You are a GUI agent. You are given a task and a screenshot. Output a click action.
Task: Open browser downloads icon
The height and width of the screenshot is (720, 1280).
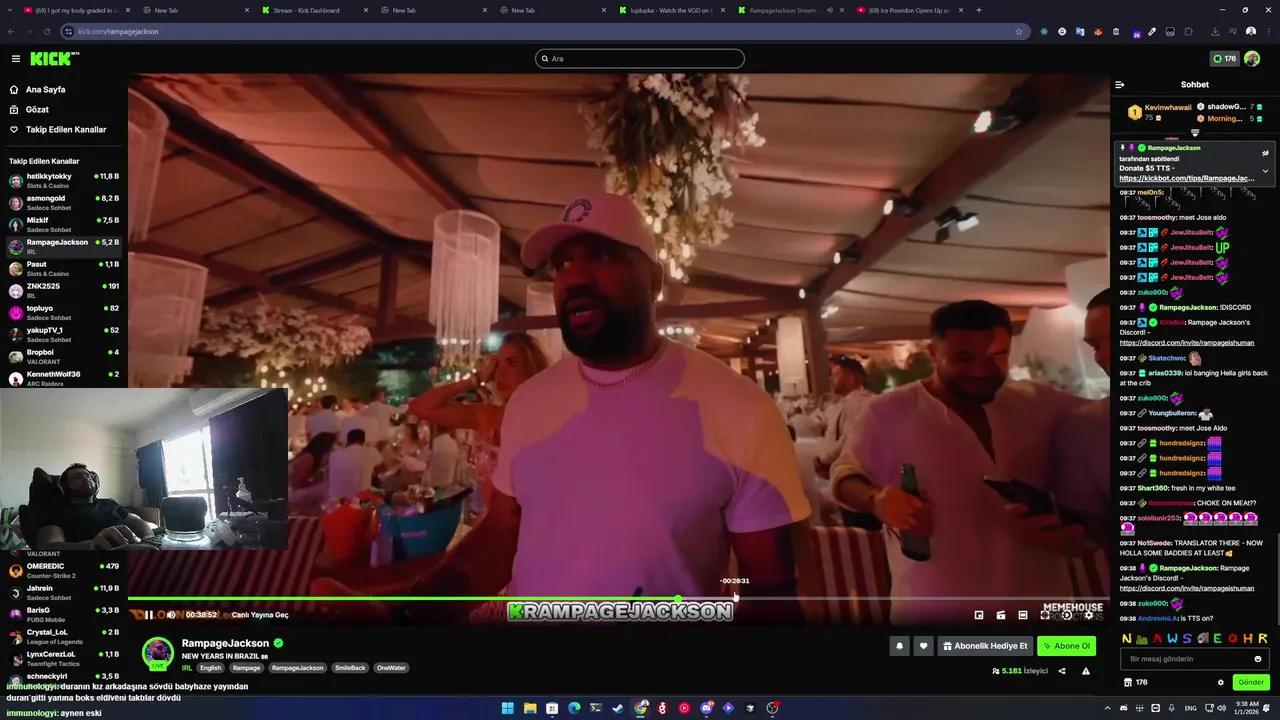click(1215, 31)
